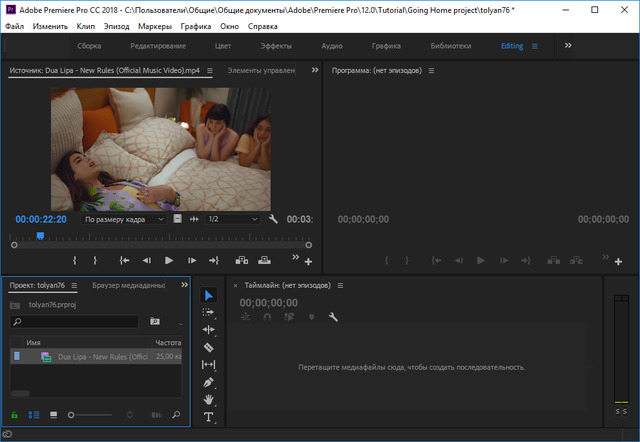This screenshot has width=640, height=442.
Task: Open the 'По размеру кадра' zoom dropdown
Action: tap(124, 219)
